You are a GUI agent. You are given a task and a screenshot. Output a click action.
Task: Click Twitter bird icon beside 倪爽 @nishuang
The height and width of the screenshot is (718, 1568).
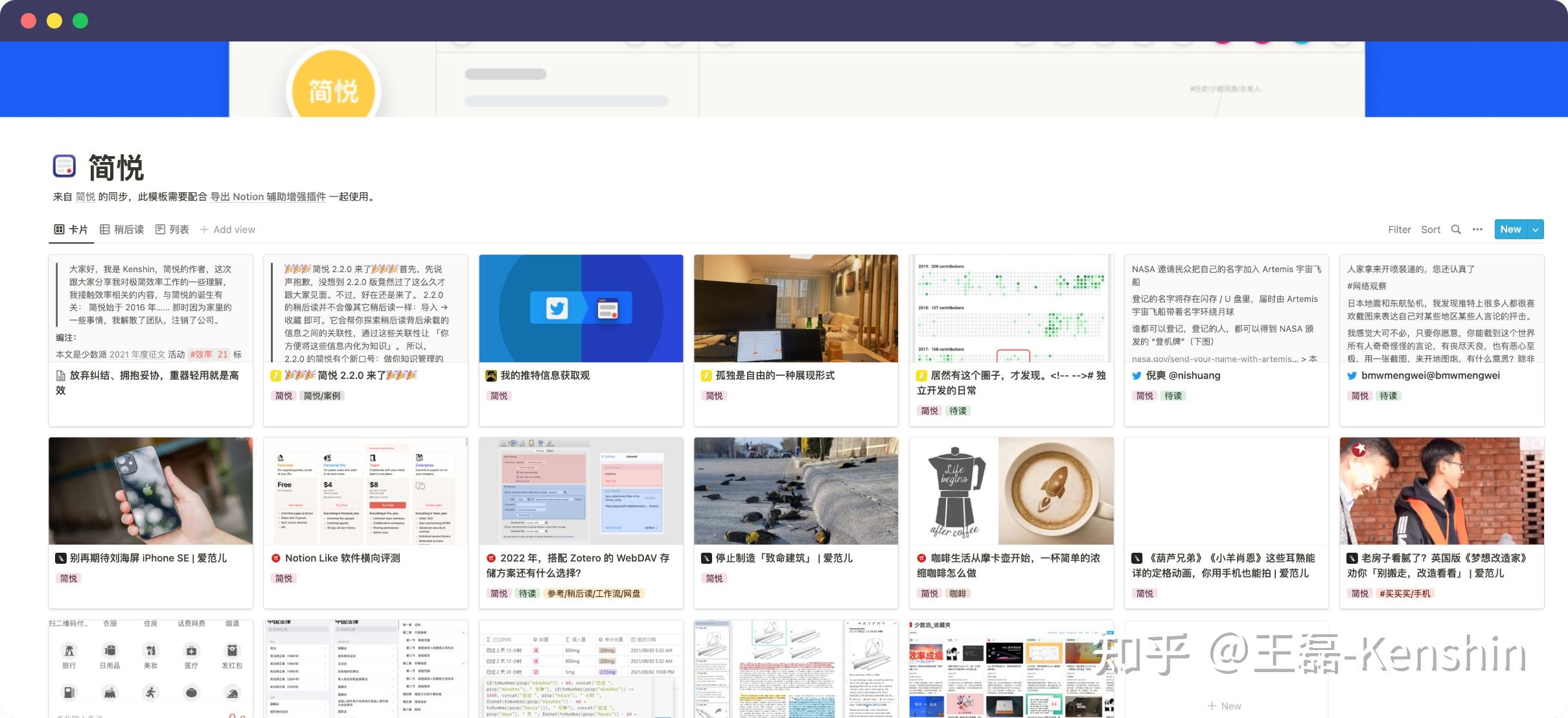(1136, 376)
